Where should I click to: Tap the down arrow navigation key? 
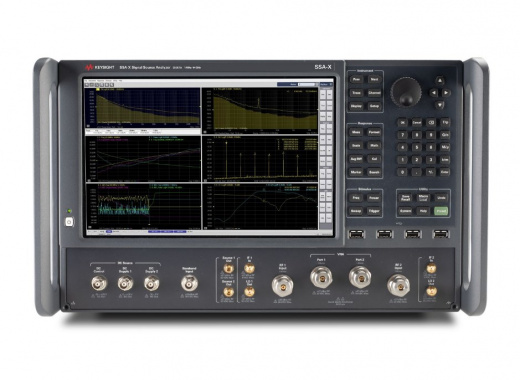[440, 105]
